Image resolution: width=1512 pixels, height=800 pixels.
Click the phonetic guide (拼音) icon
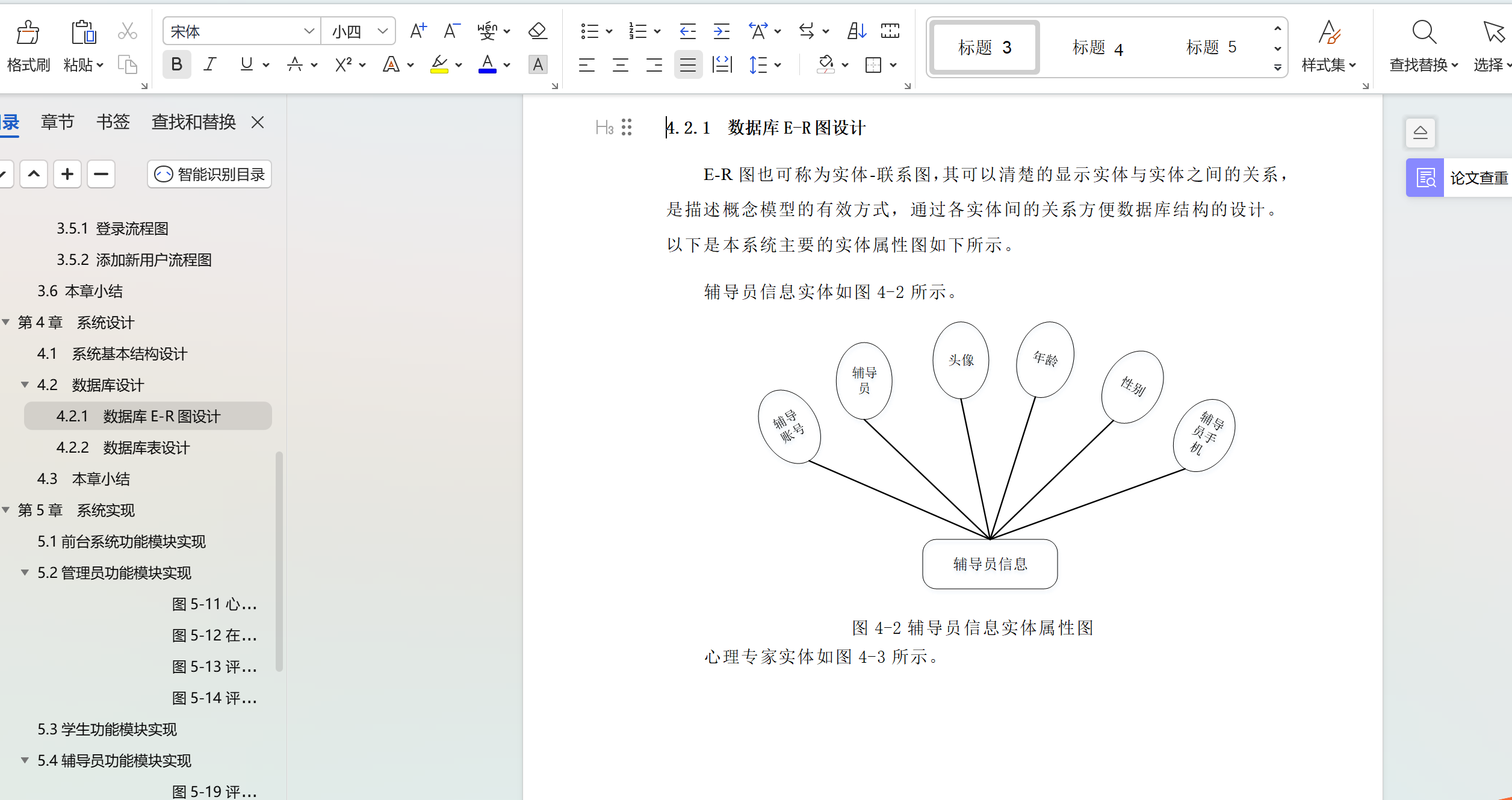(489, 31)
